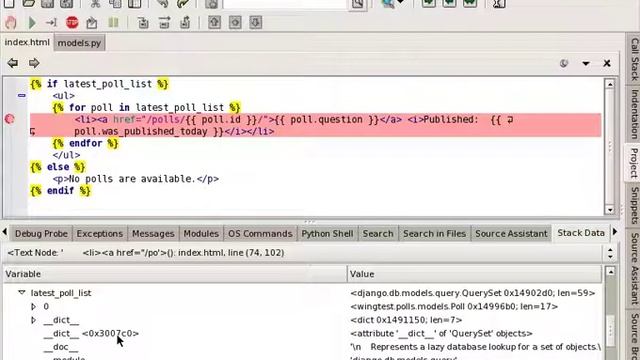The image size is (640, 360).
Task: Collapse the latest_poll_list tree node
Action: 22,293
